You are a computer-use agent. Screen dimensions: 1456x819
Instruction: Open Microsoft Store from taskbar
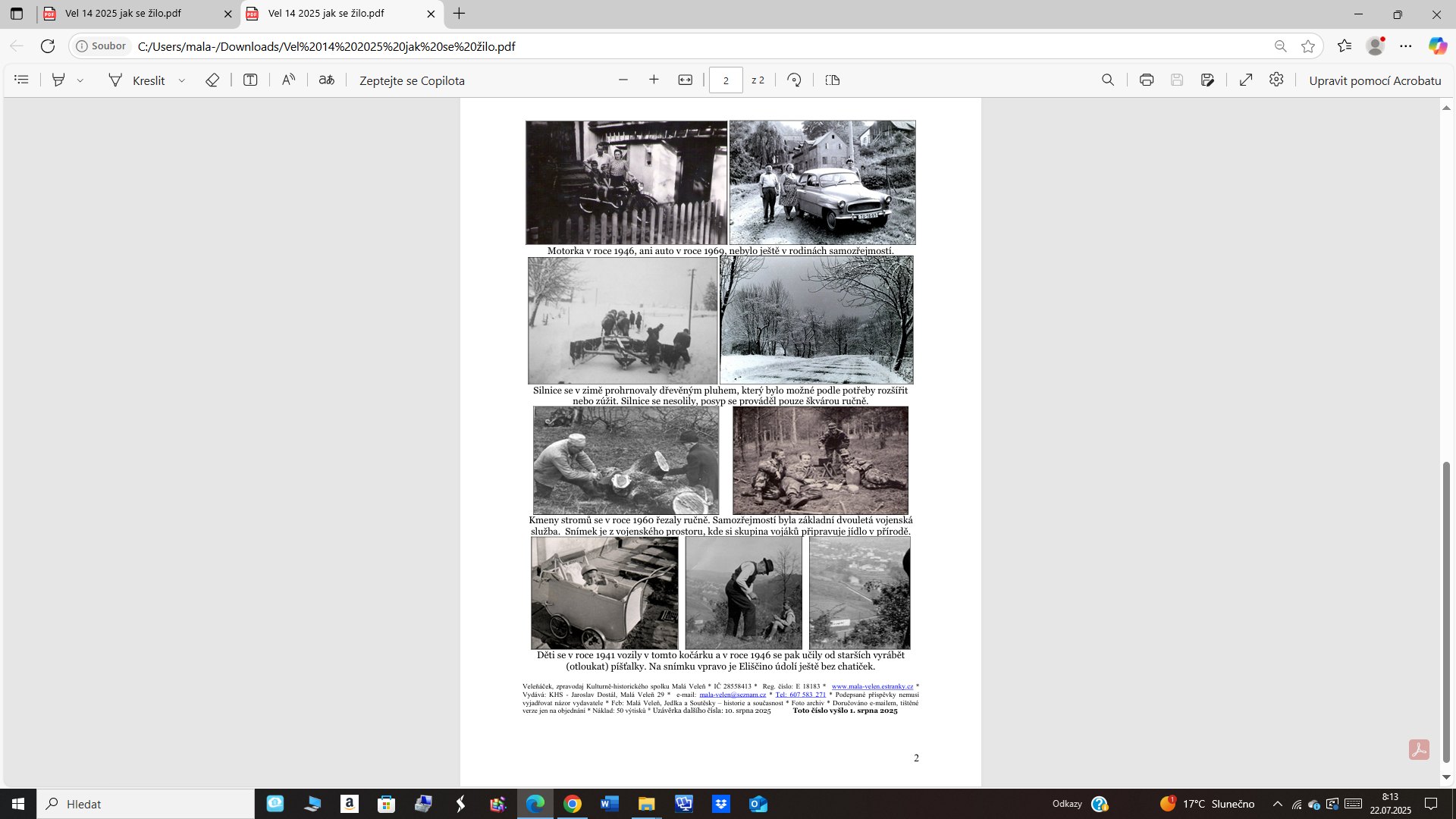click(387, 804)
